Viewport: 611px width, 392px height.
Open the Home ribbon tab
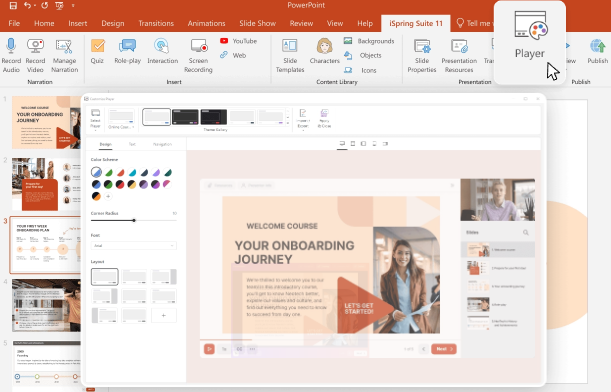click(x=44, y=23)
